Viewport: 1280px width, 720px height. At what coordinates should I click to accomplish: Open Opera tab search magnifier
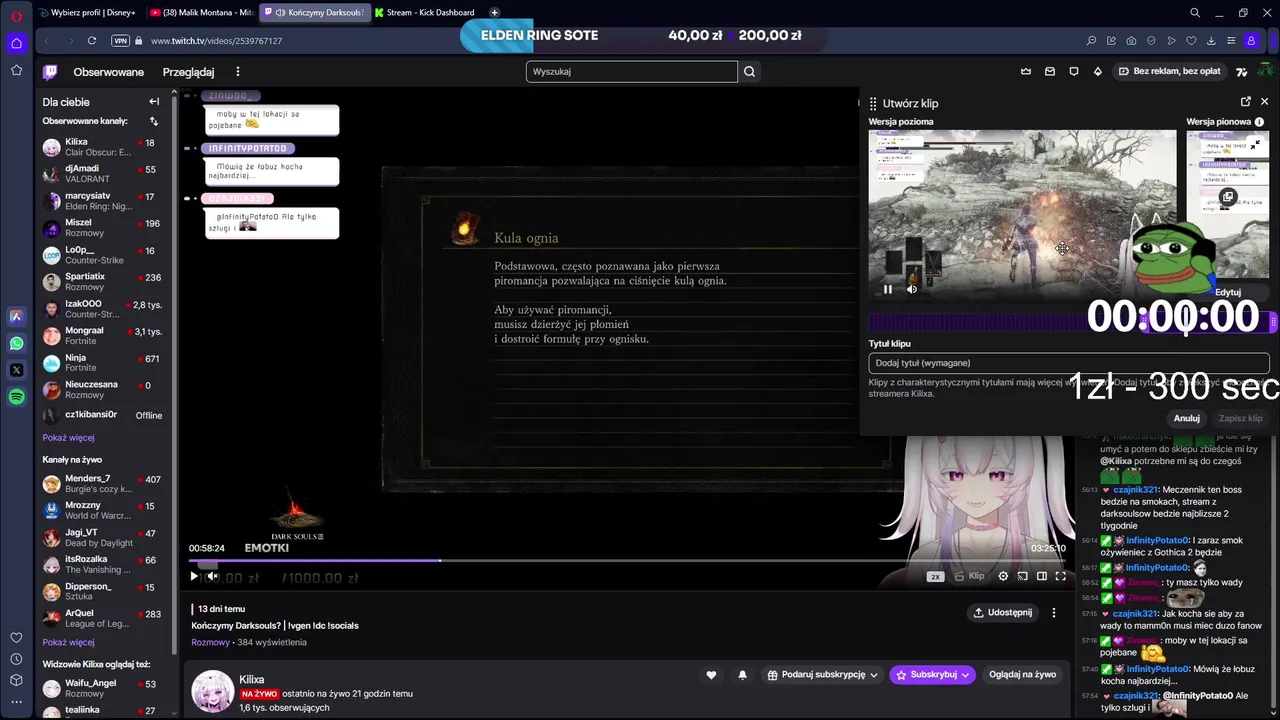[x=1194, y=13]
